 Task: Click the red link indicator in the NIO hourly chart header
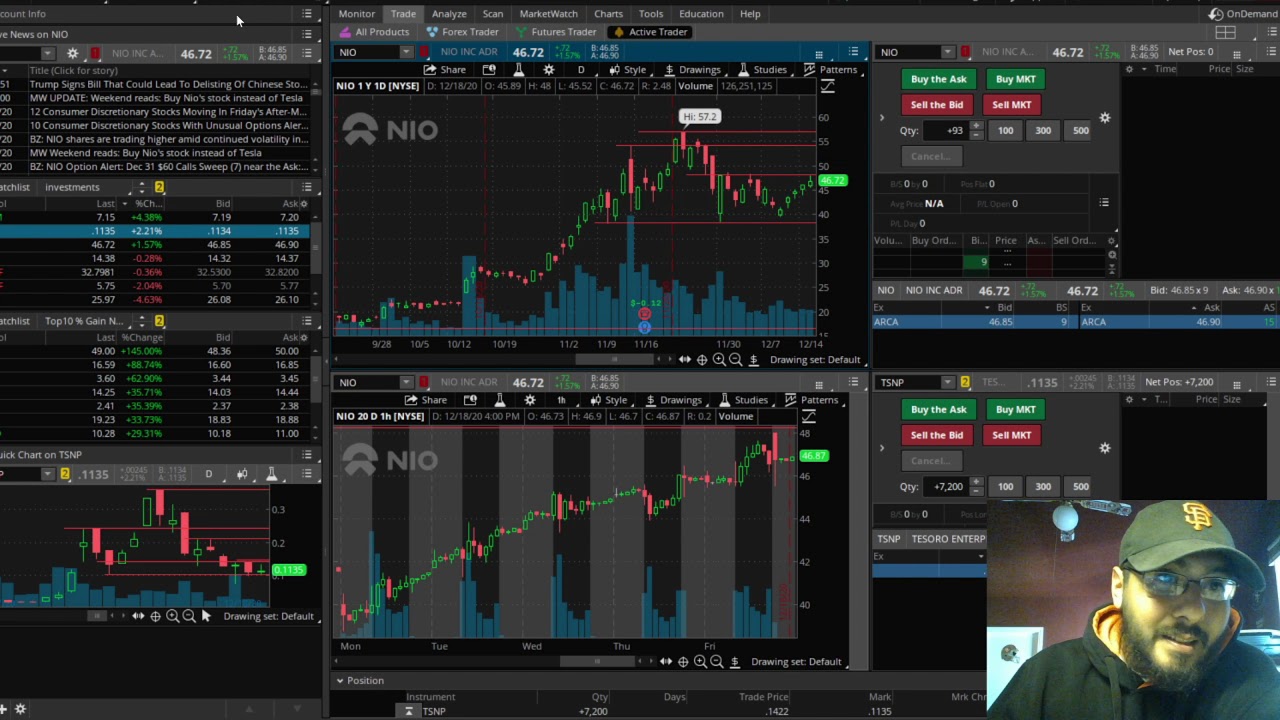tap(423, 382)
